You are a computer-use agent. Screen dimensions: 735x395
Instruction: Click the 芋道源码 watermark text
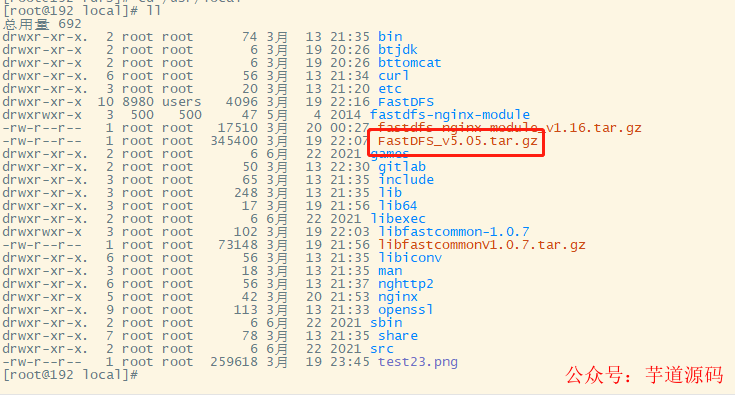[684, 375]
